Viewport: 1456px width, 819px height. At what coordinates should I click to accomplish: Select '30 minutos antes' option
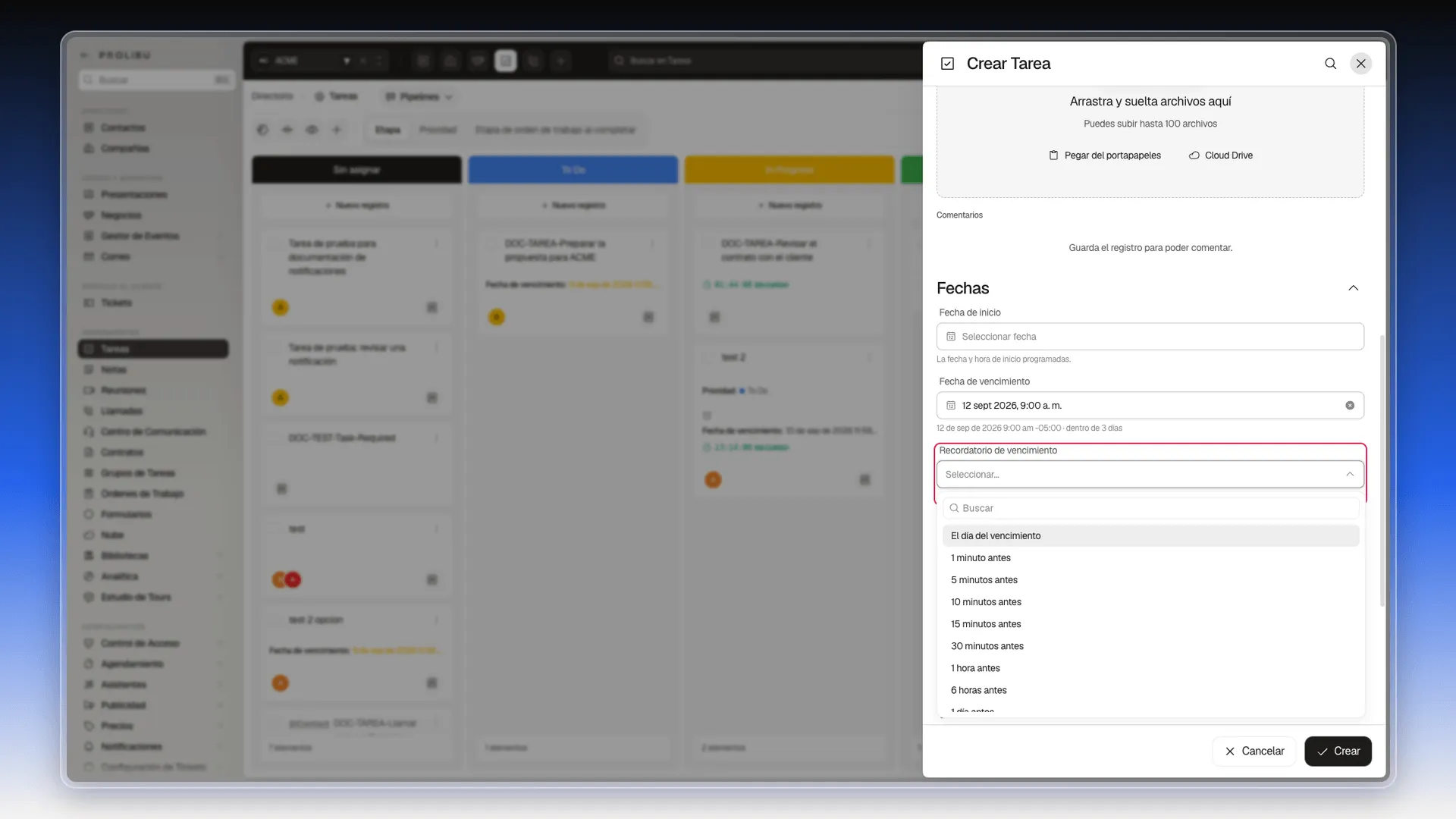pos(1150,646)
